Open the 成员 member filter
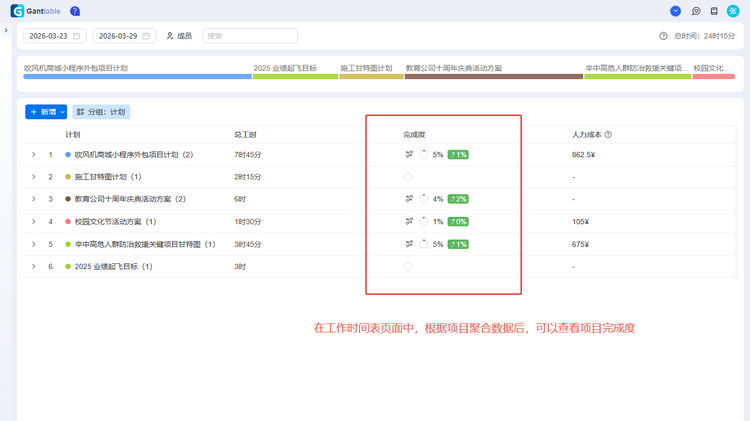This screenshot has width=750, height=421. [x=179, y=36]
